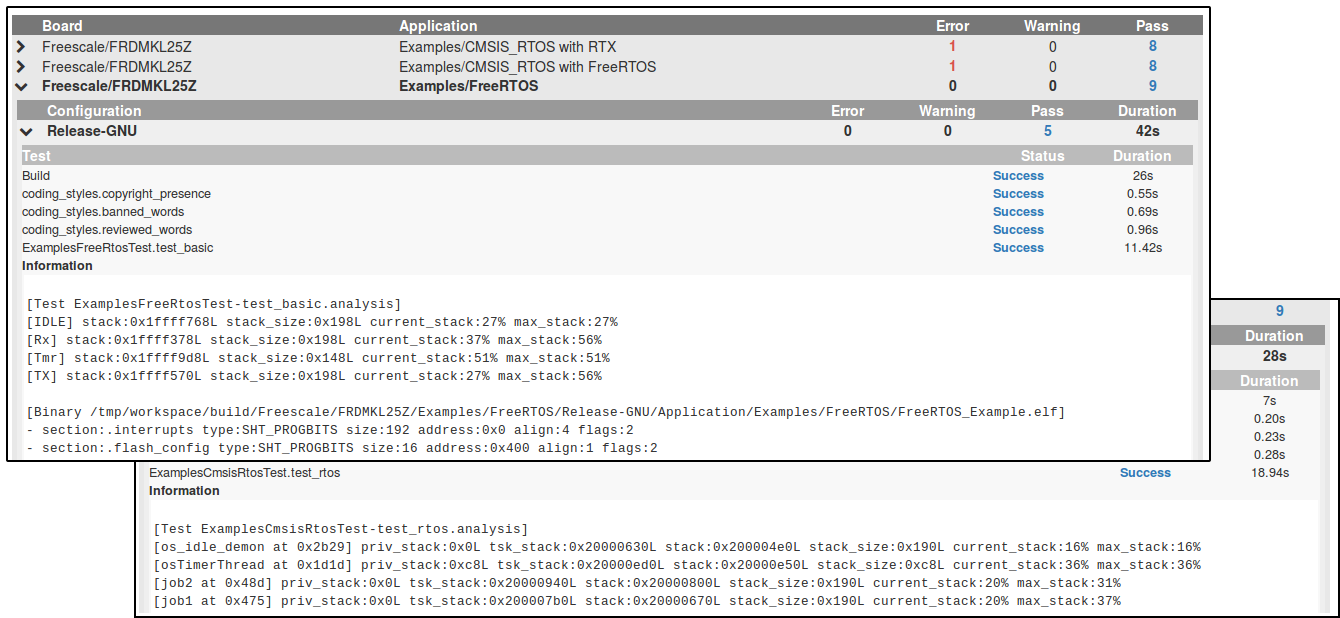This screenshot has height=618, width=1340.
Task: Select coding_styles.reviewed_words test name
Action: coord(107,230)
